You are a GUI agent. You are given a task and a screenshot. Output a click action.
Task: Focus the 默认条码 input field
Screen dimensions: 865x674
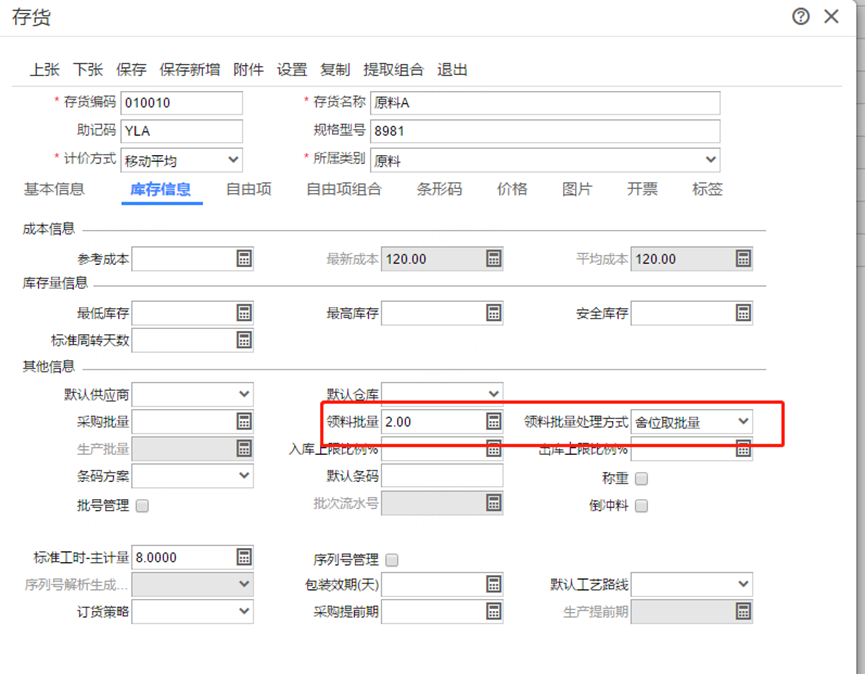(x=442, y=475)
